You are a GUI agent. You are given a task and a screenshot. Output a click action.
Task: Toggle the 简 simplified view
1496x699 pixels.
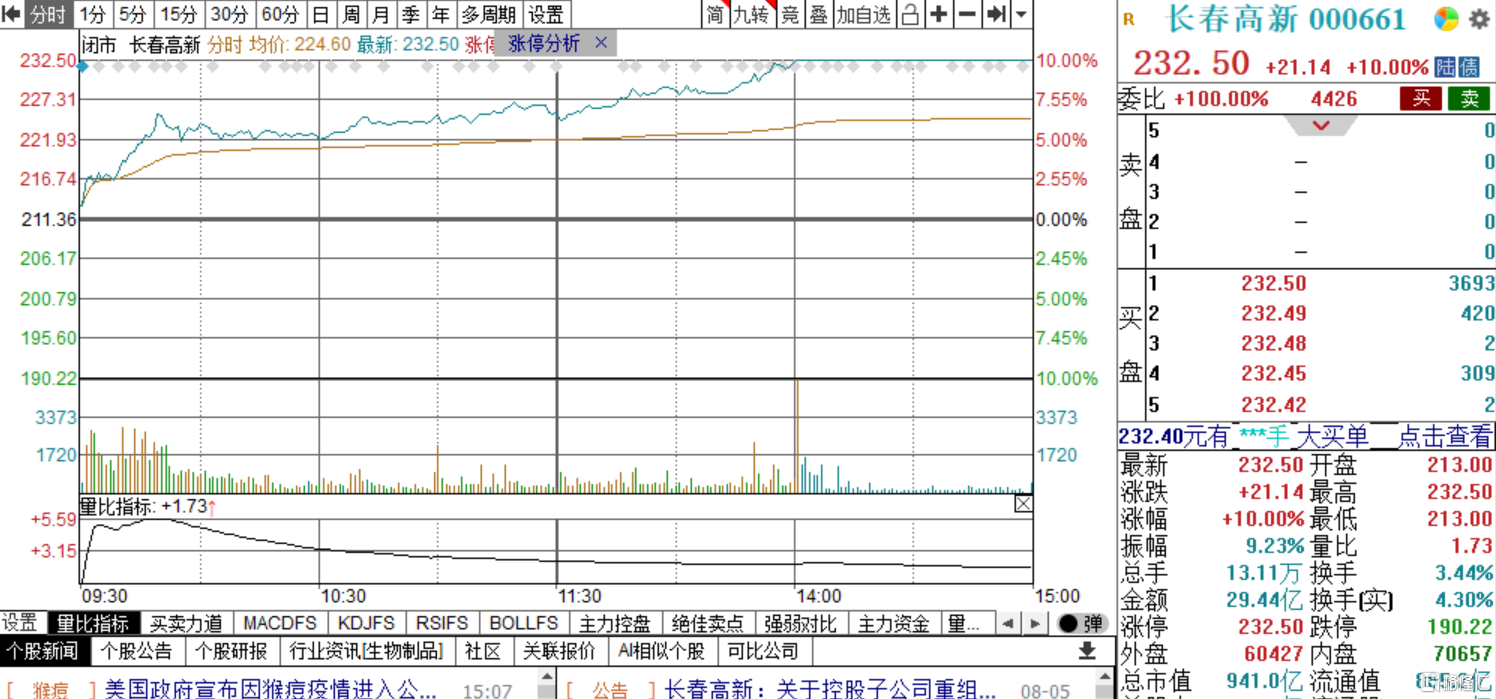coord(715,15)
